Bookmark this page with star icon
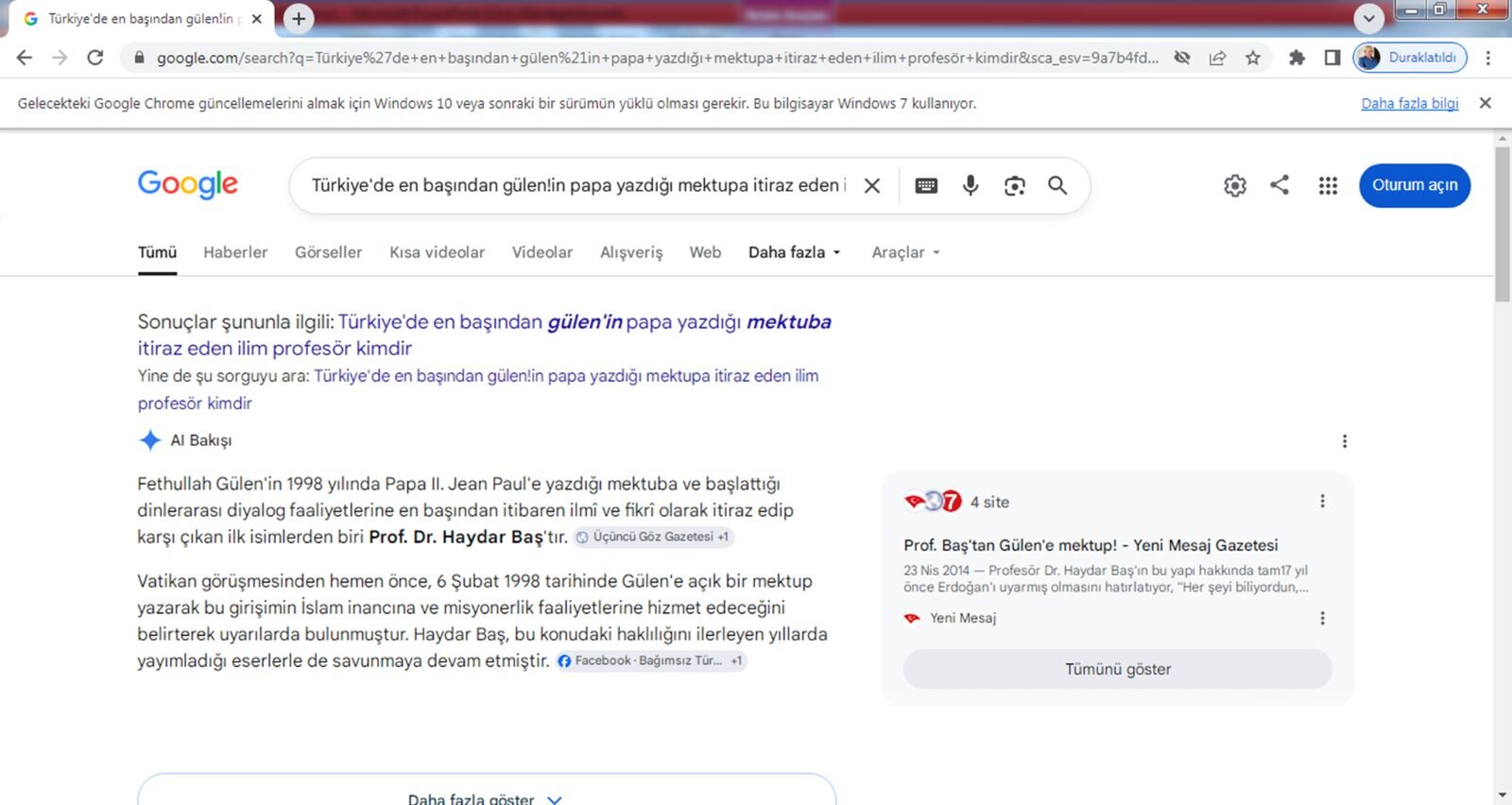 [1253, 58]
